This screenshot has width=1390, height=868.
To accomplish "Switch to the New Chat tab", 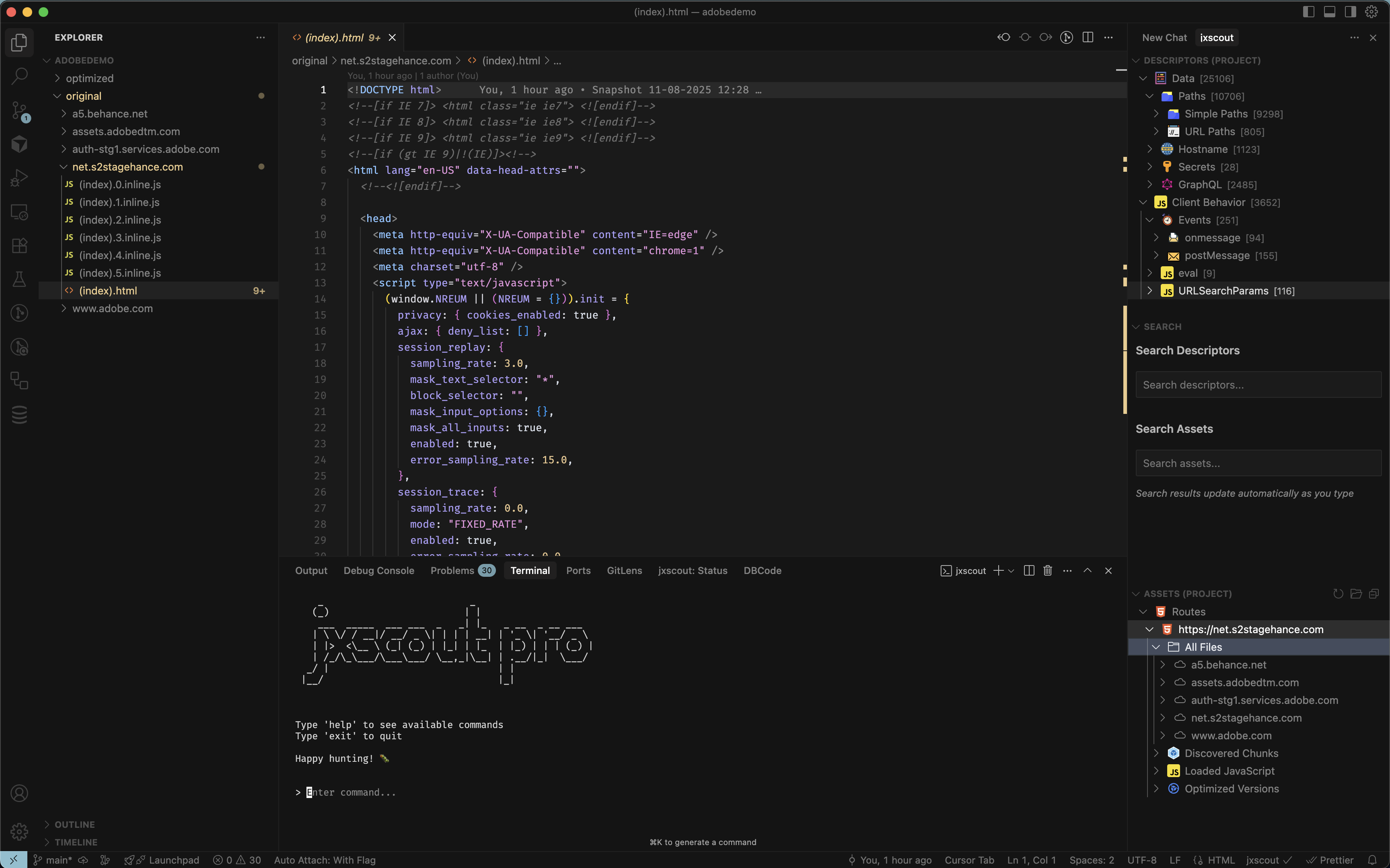I will coord(1164,37).
